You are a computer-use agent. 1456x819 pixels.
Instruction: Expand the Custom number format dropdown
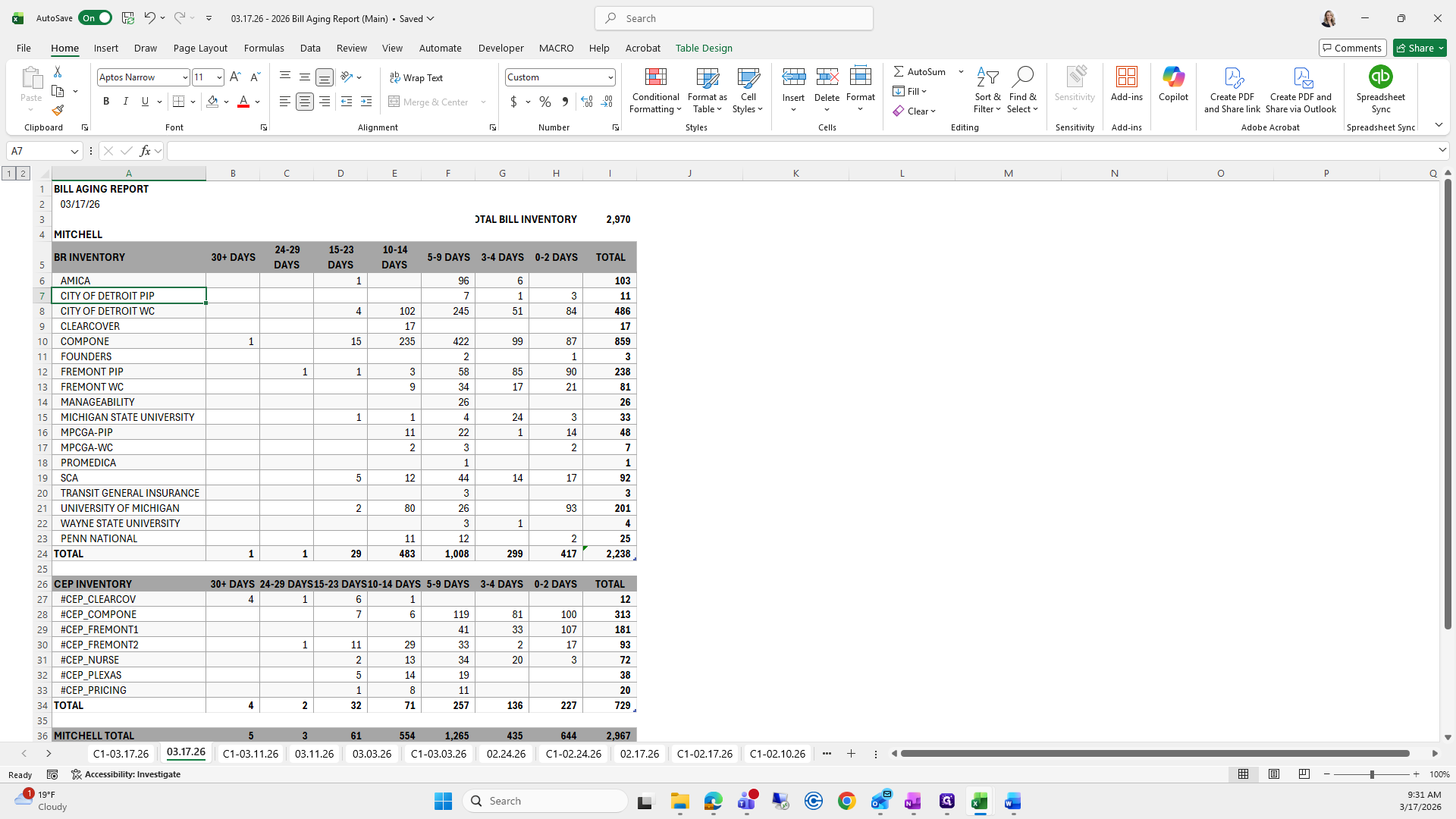[610, 77]
